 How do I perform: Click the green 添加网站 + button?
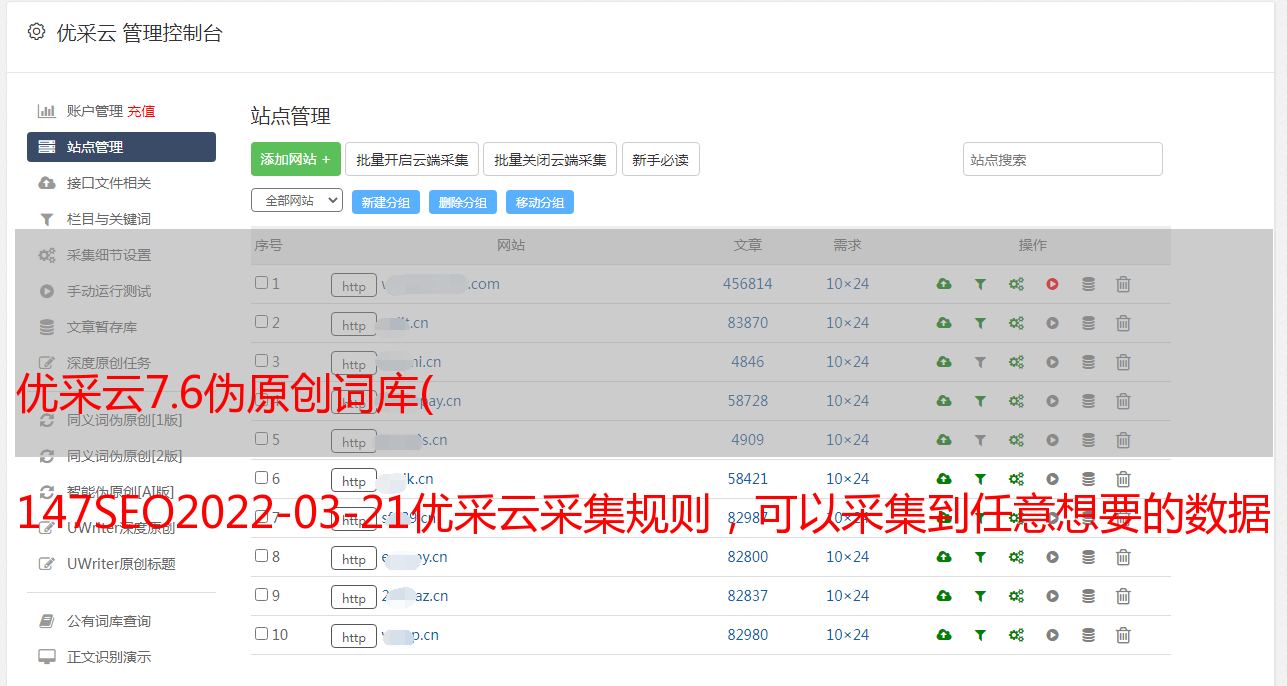point(296,159)
